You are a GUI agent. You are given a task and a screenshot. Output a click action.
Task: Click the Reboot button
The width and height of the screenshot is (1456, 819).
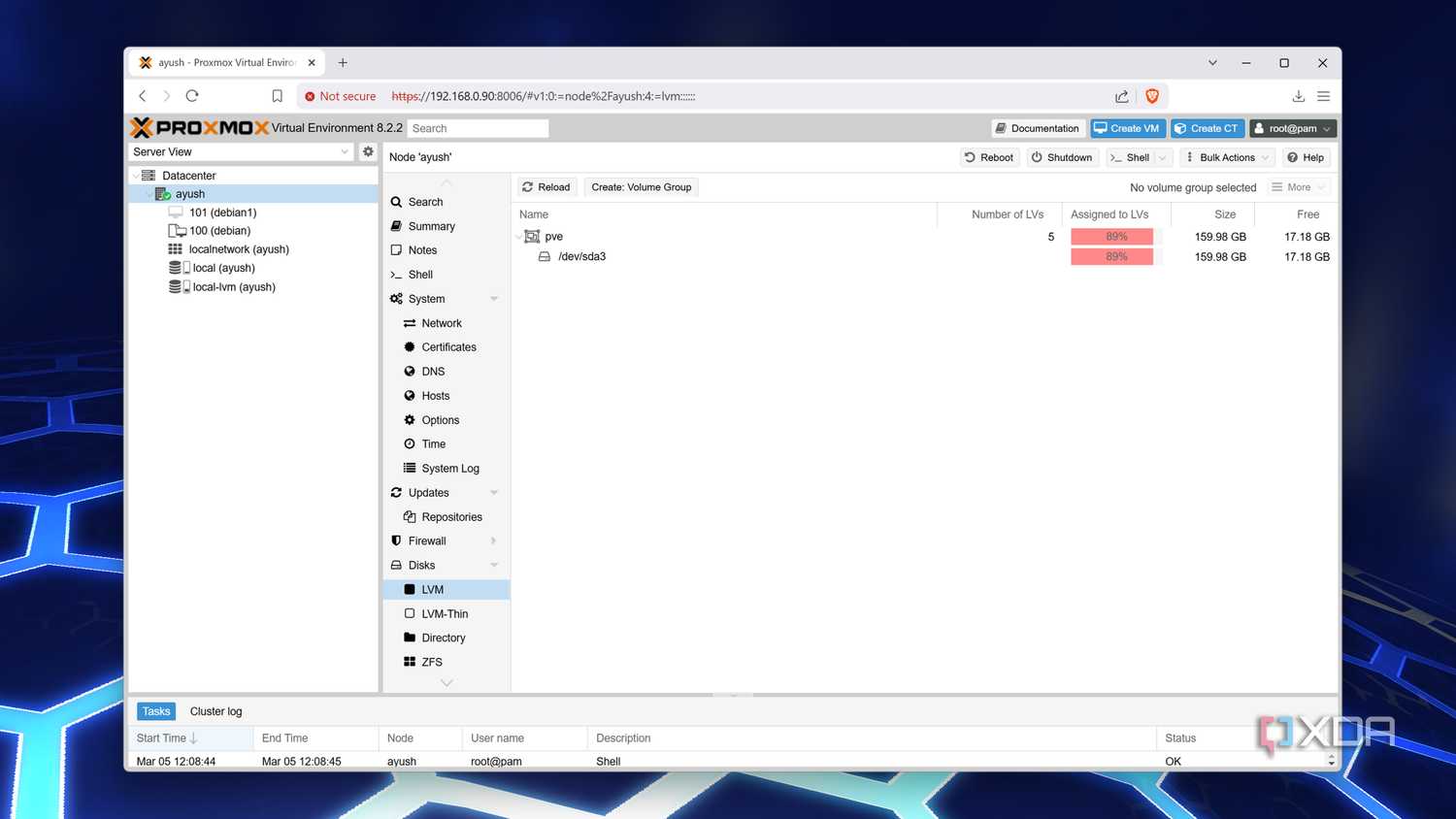989,157
